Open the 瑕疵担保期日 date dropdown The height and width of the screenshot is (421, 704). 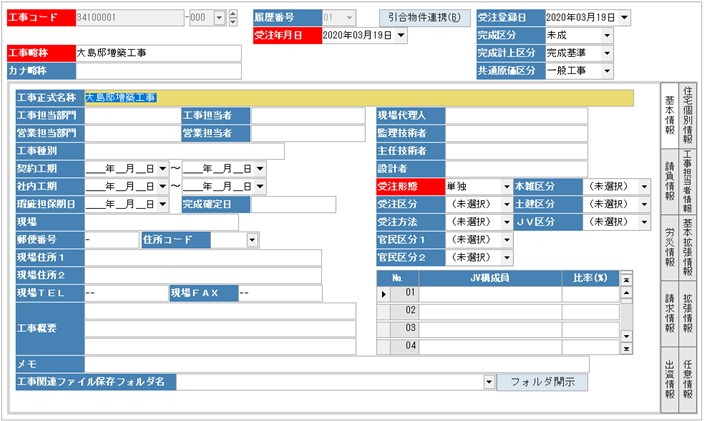(x=163, y=204)
